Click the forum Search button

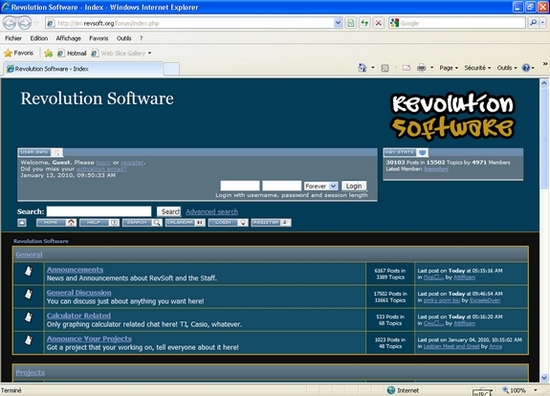tap(169, 212)
